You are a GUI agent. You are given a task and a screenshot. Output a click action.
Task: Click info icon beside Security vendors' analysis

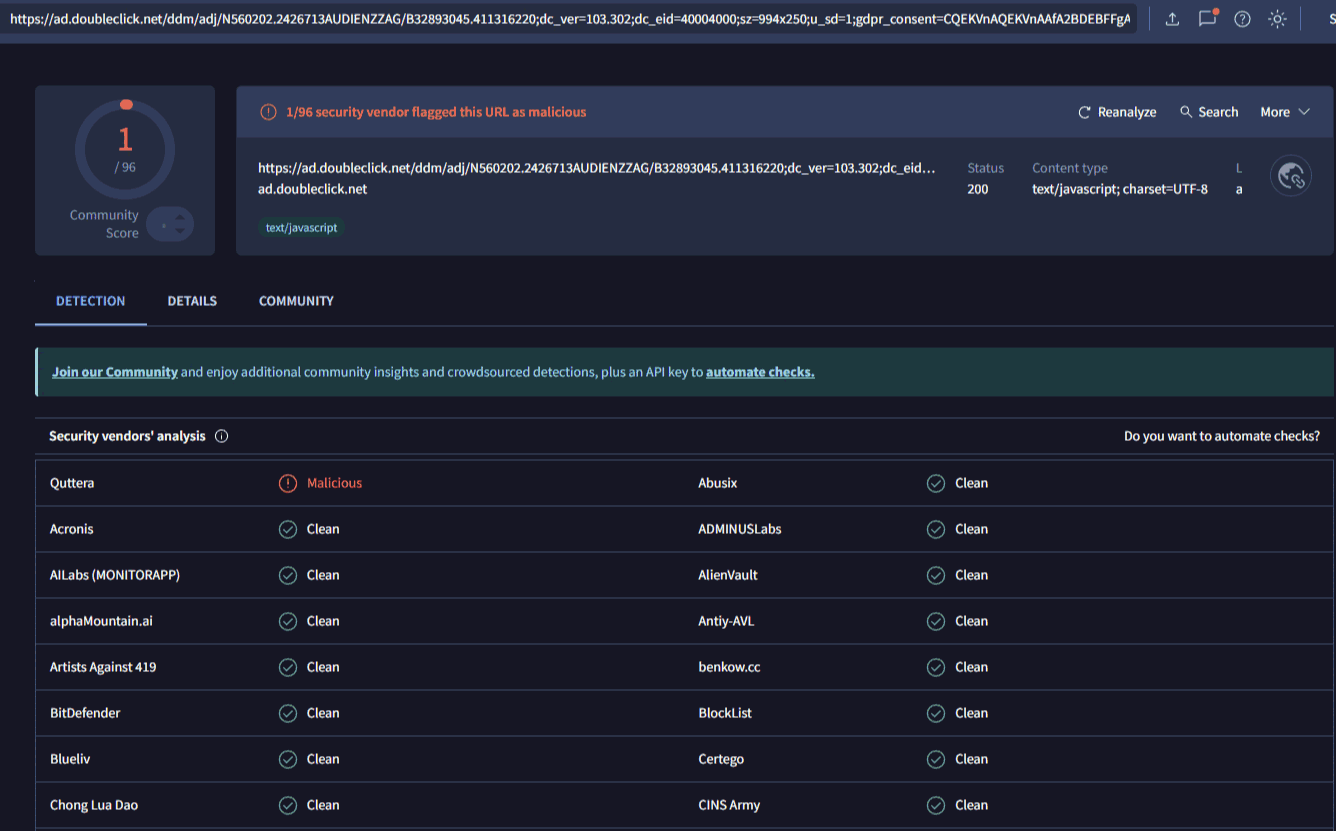(x=222, y=436)
